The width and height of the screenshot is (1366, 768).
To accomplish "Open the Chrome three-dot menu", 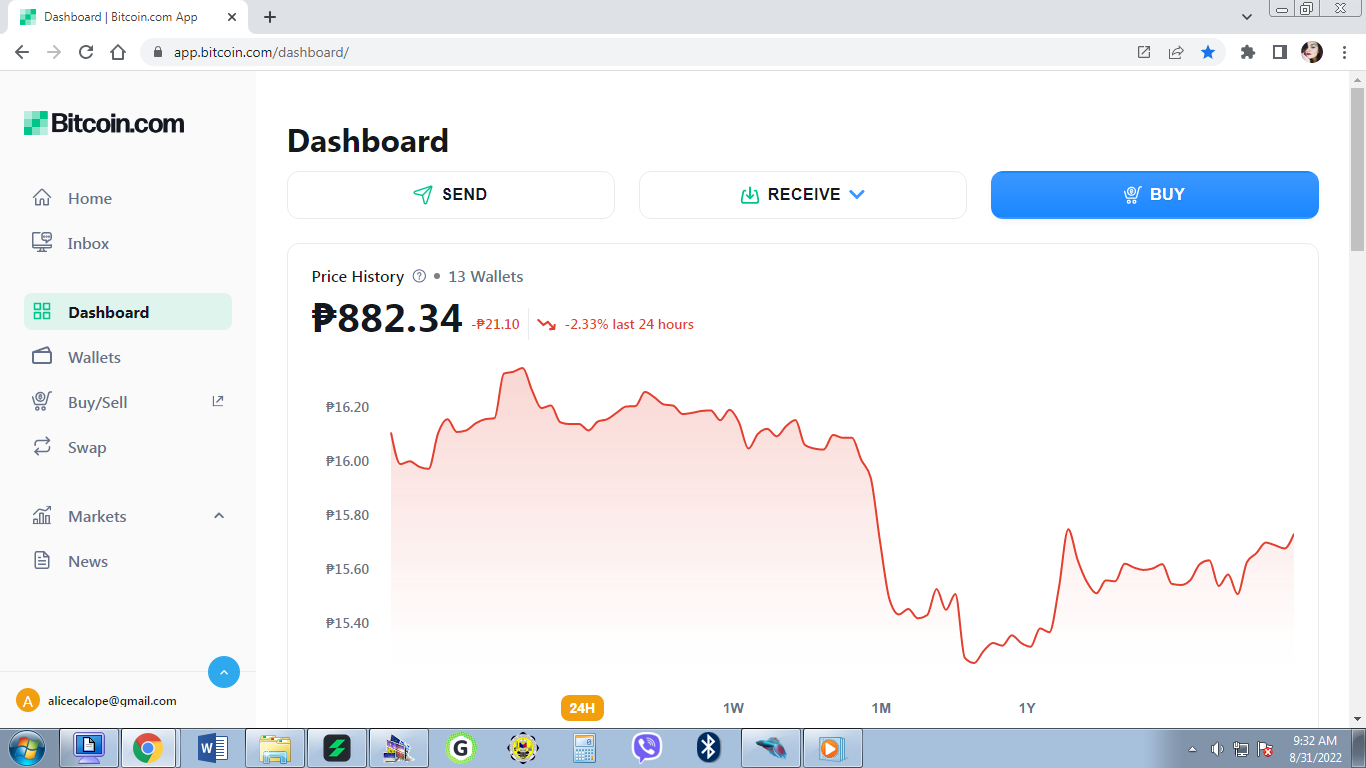I will pos(1345,52).
